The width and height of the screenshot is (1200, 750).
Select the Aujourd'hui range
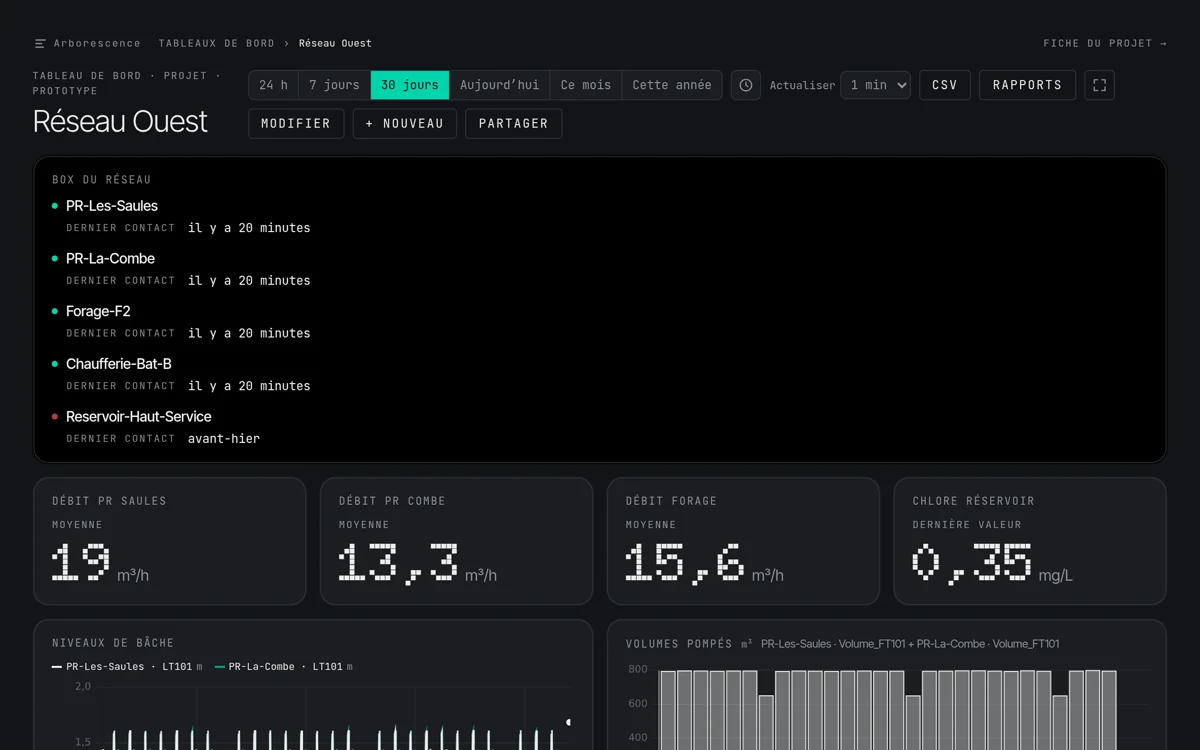pyautogui.click(x=499, y=85)
